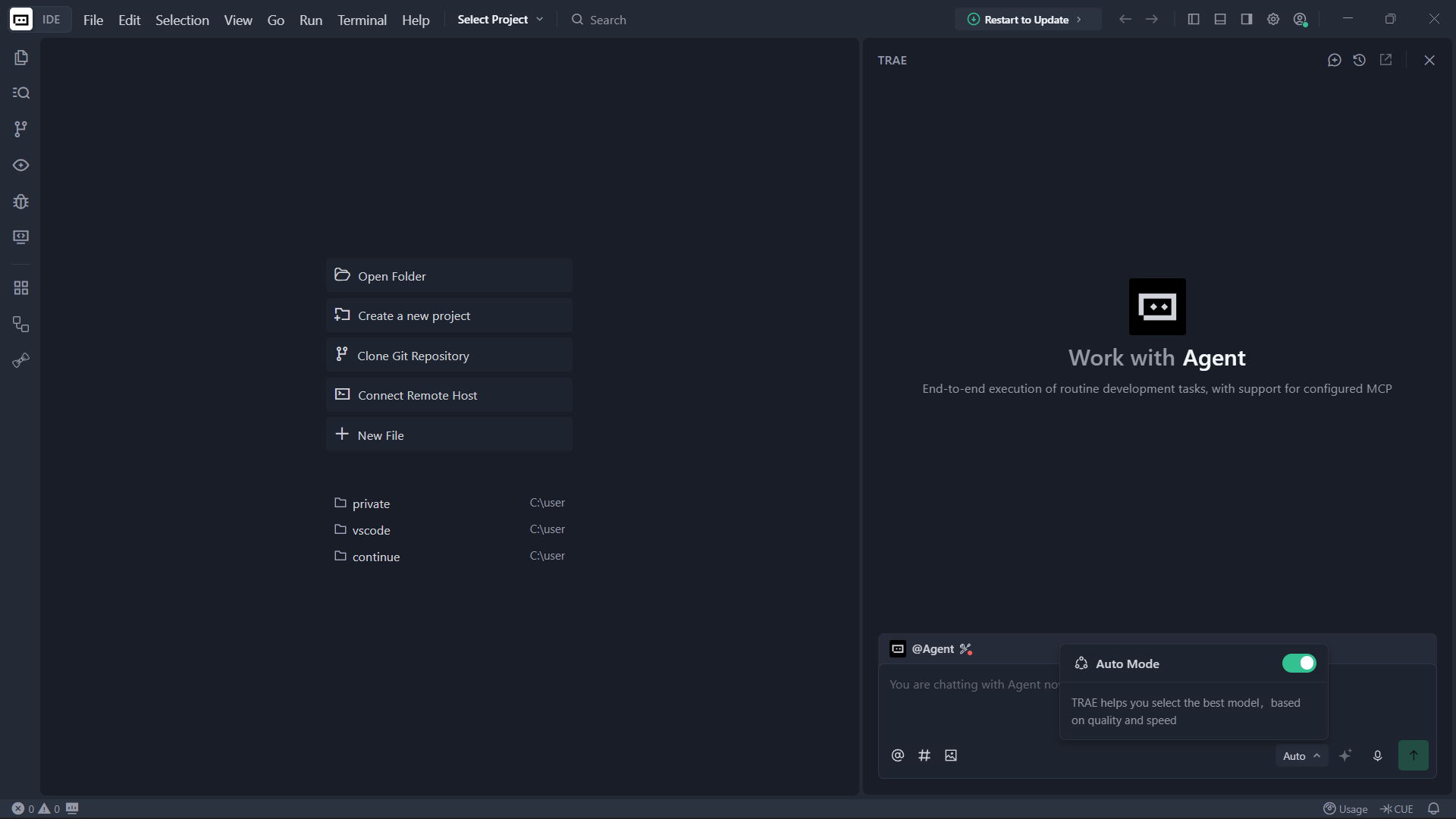The height and width of the screenshot is (819, 1456).
Task: Open the preview eye icon in sidebar
Action: 21,165
